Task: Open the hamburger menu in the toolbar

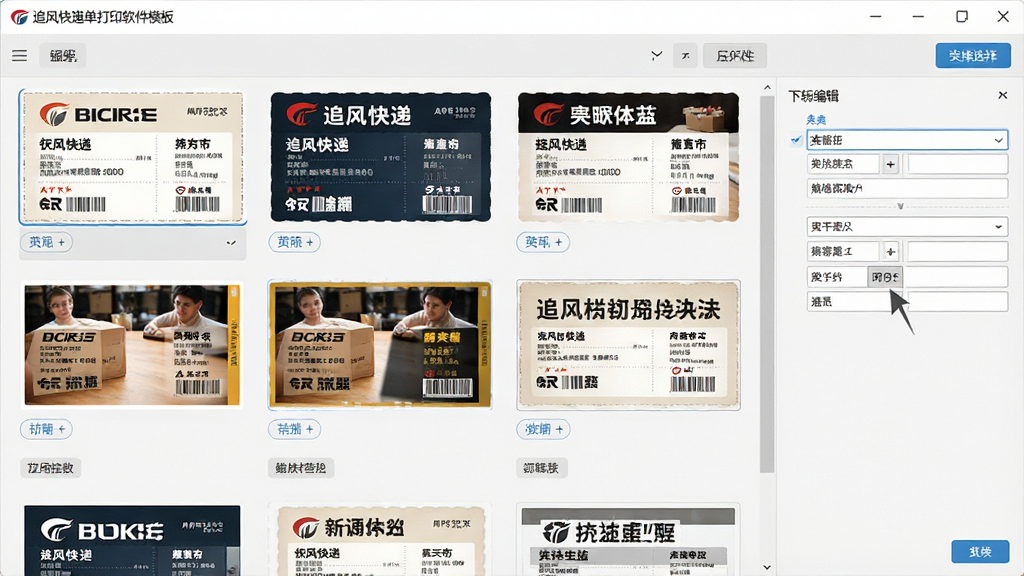Action: (20, 56)
